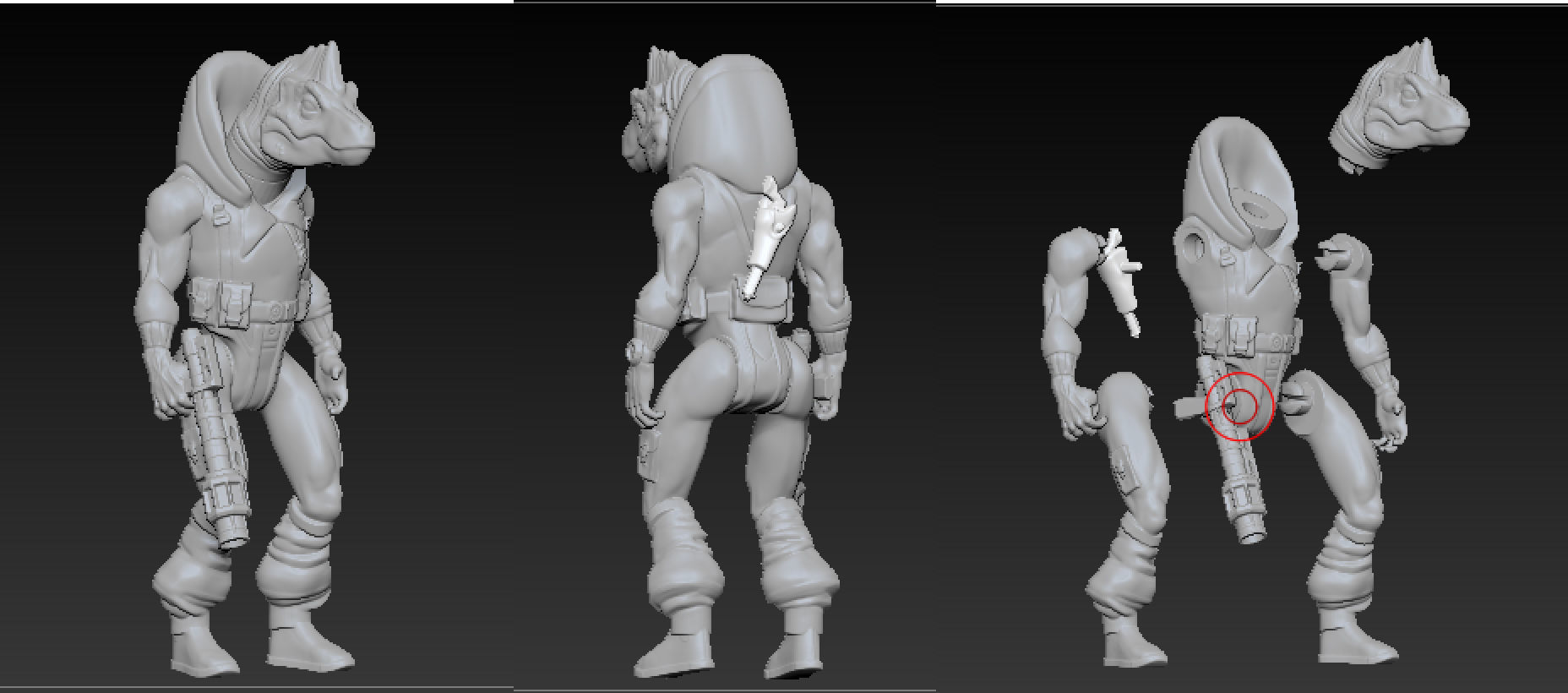Click the detached leg below the separated arm
The image size is (1568, 693).
pos(1127,520)
